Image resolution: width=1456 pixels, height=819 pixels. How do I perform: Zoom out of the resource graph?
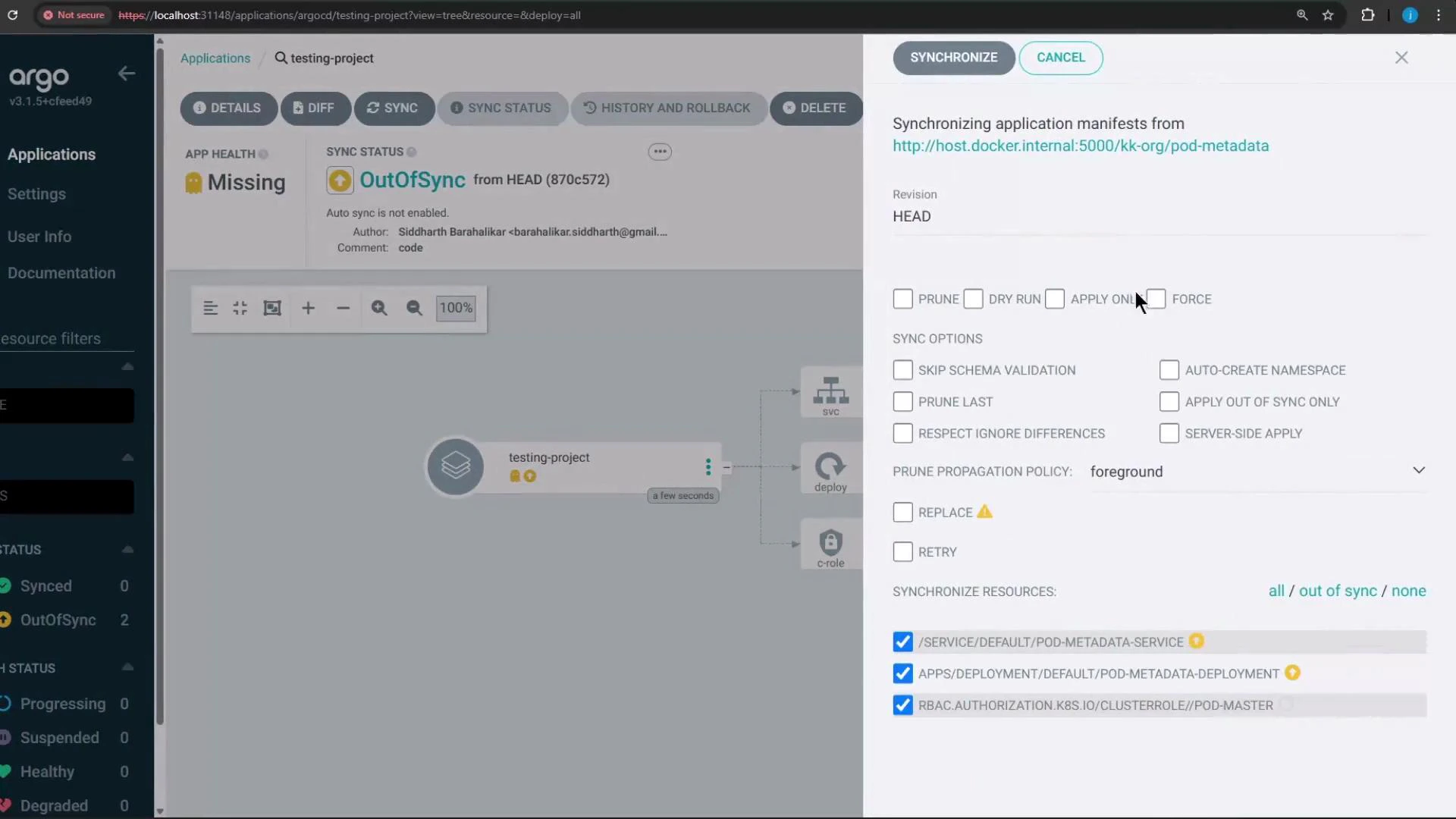coord(343,308)
